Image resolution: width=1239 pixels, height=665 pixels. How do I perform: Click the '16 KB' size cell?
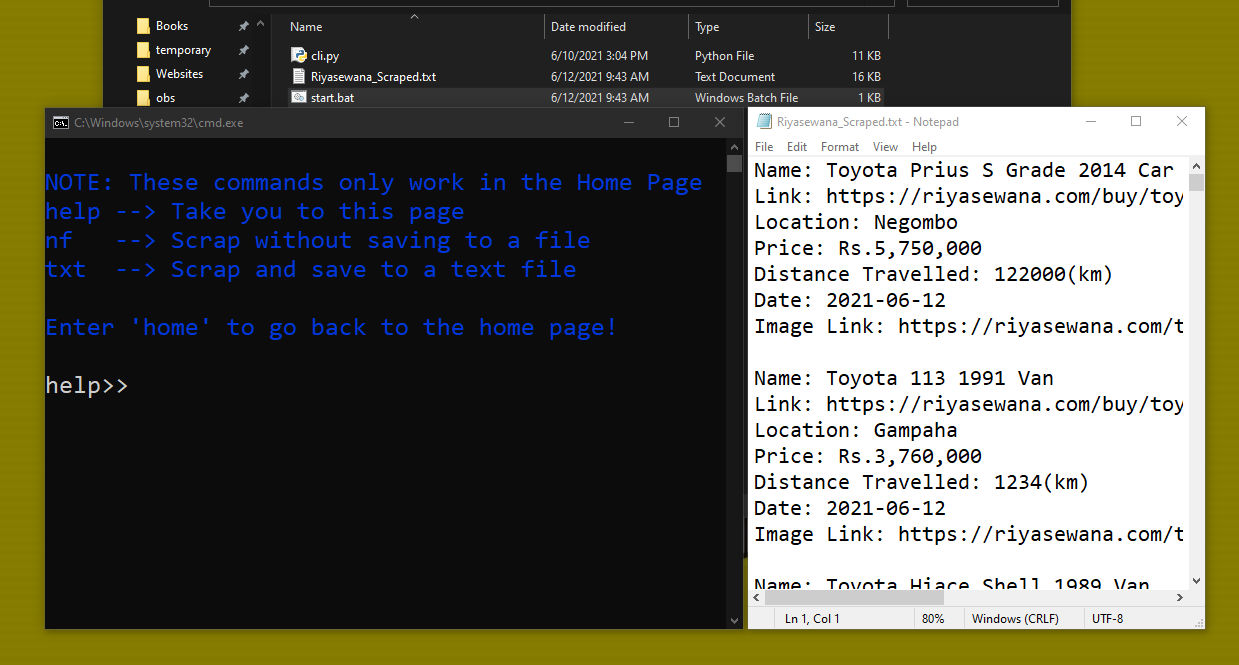point(866,77)
